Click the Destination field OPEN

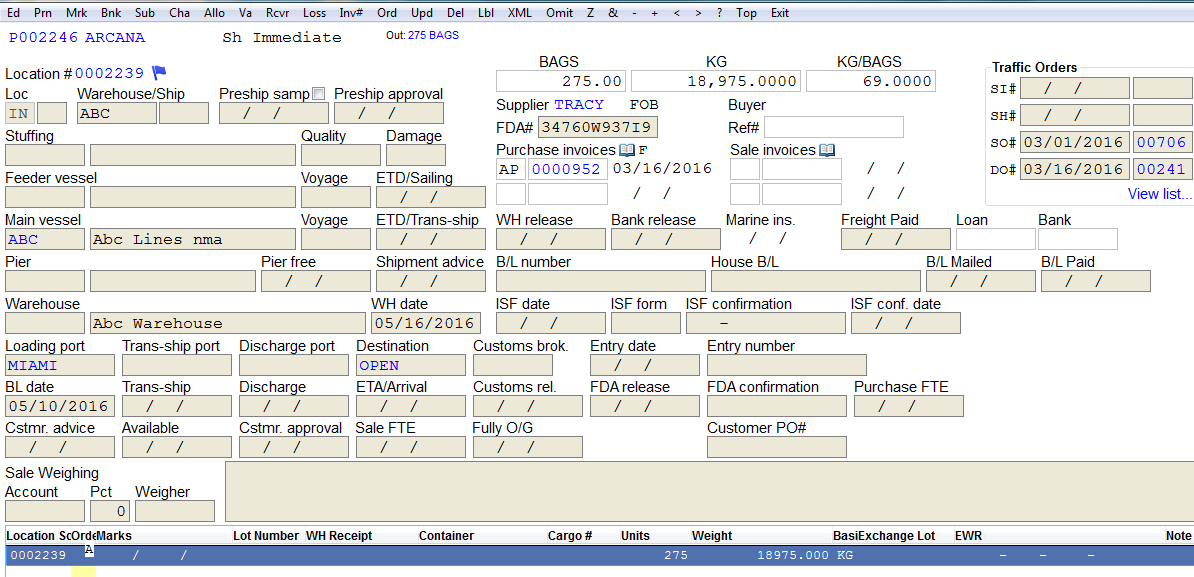pos(411,365)
